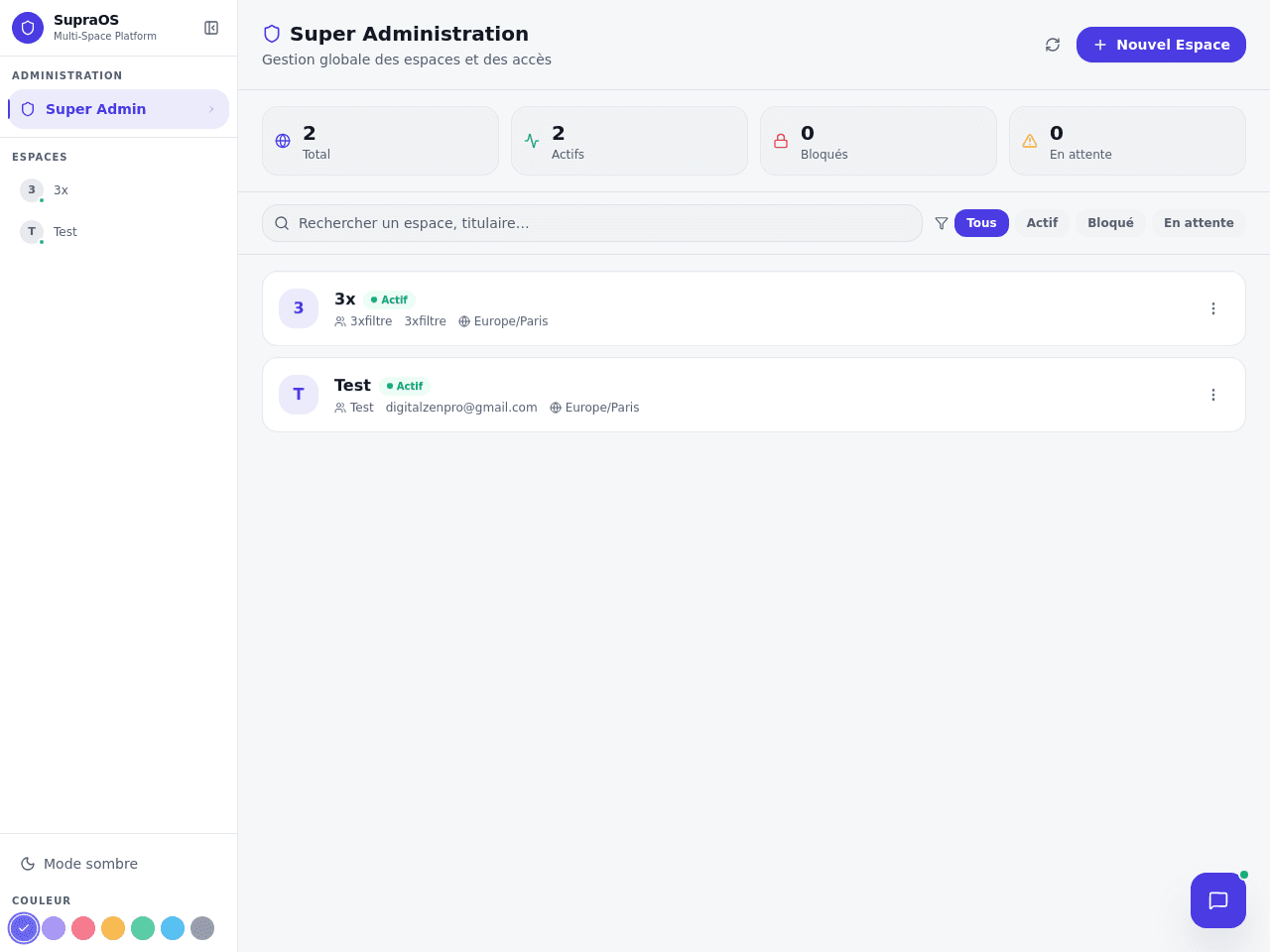
Task: Select the orange color swatch
Action: point(113,928)
